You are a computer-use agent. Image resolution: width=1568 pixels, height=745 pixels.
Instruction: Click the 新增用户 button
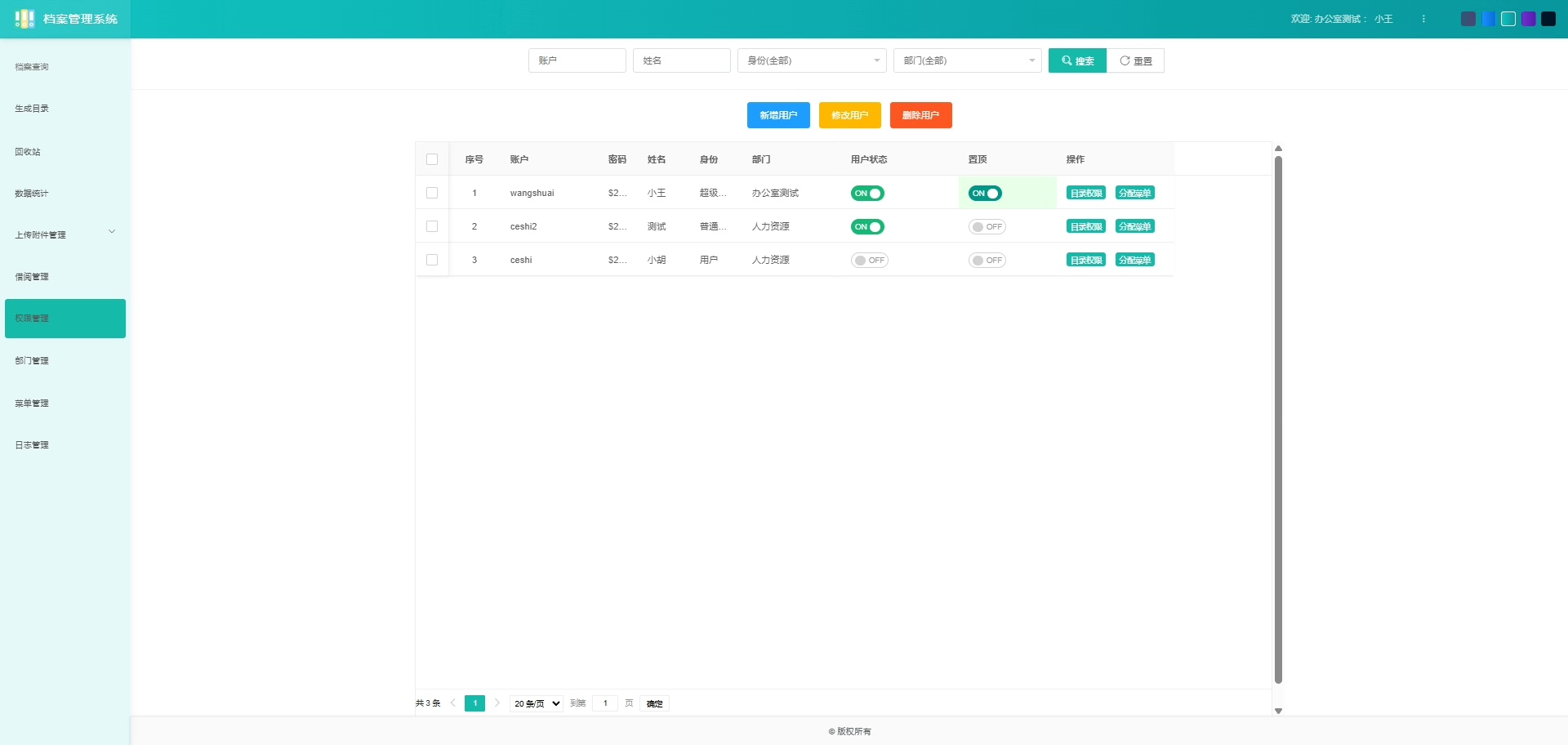pos(778,115)
